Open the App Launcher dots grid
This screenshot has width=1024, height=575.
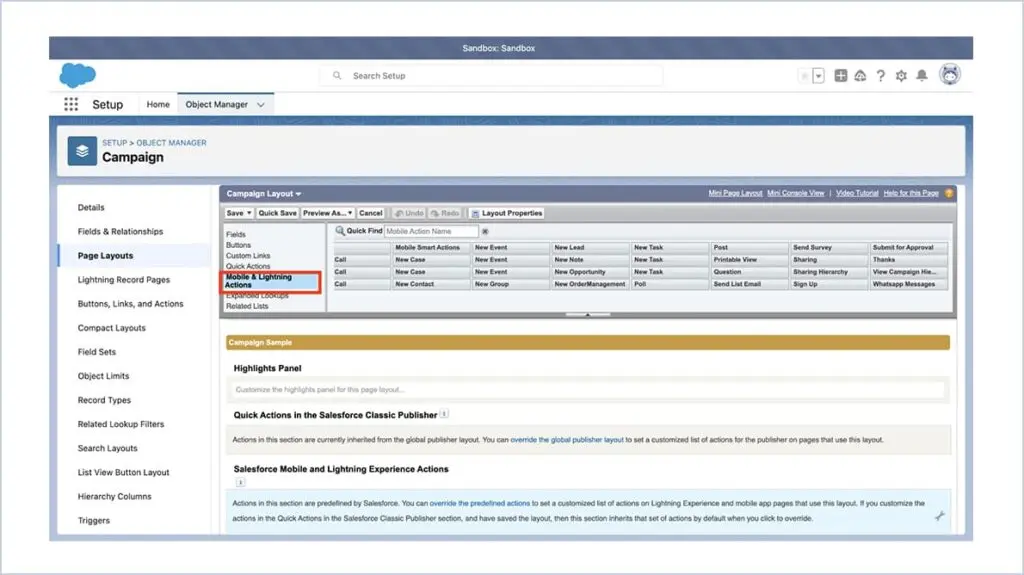coord(71,104)
